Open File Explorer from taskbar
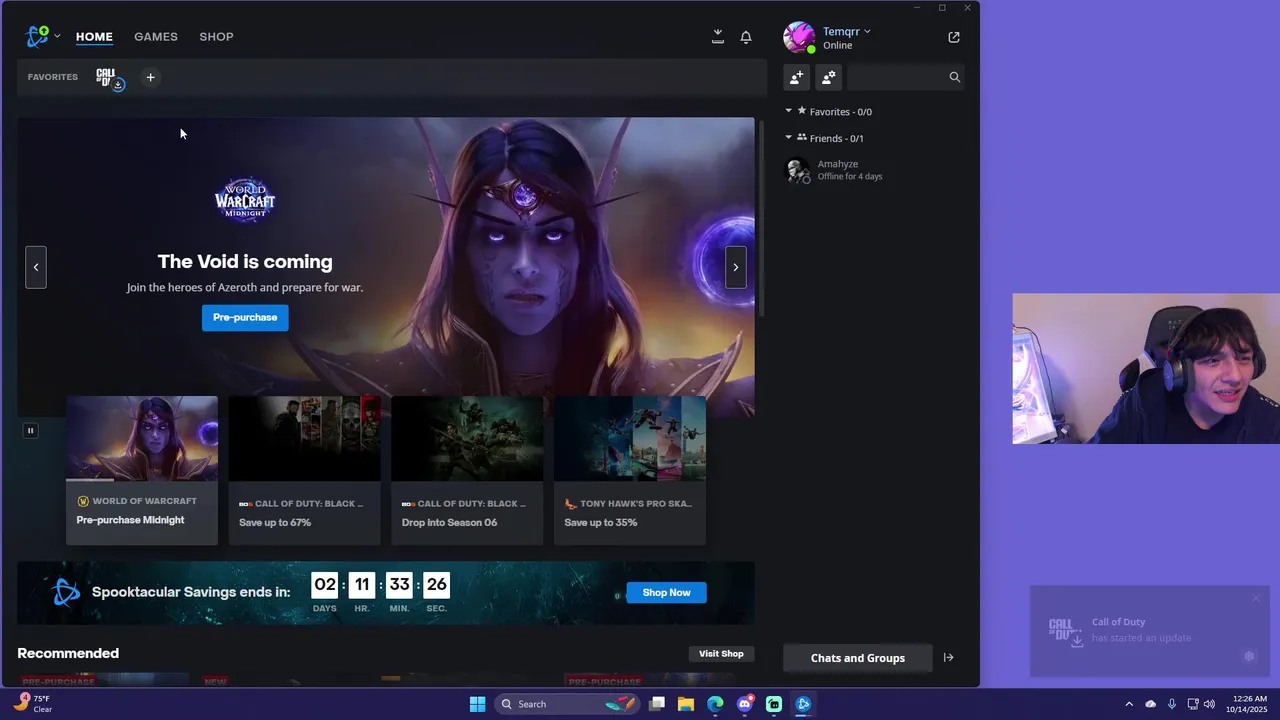Image resolution: width=1280 pixels, height=720 pixels. click(x=686, y=704)
